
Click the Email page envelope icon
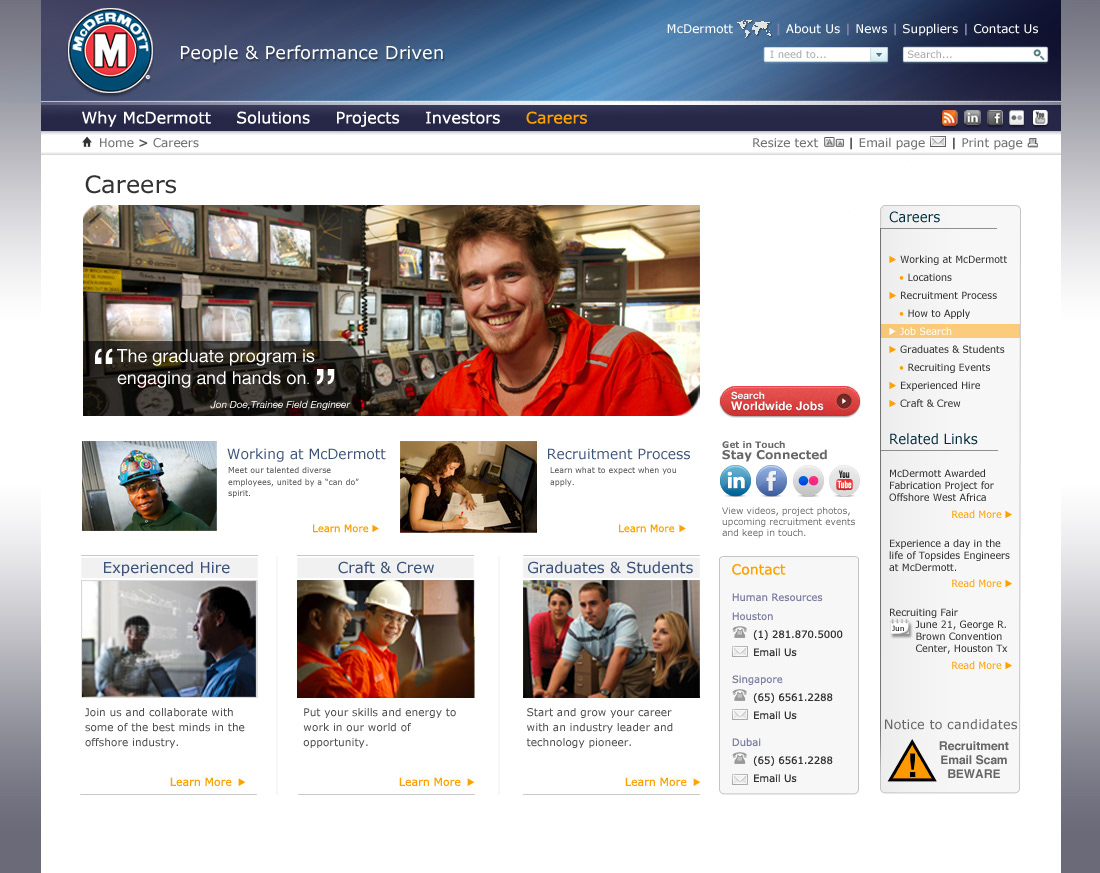937,143
